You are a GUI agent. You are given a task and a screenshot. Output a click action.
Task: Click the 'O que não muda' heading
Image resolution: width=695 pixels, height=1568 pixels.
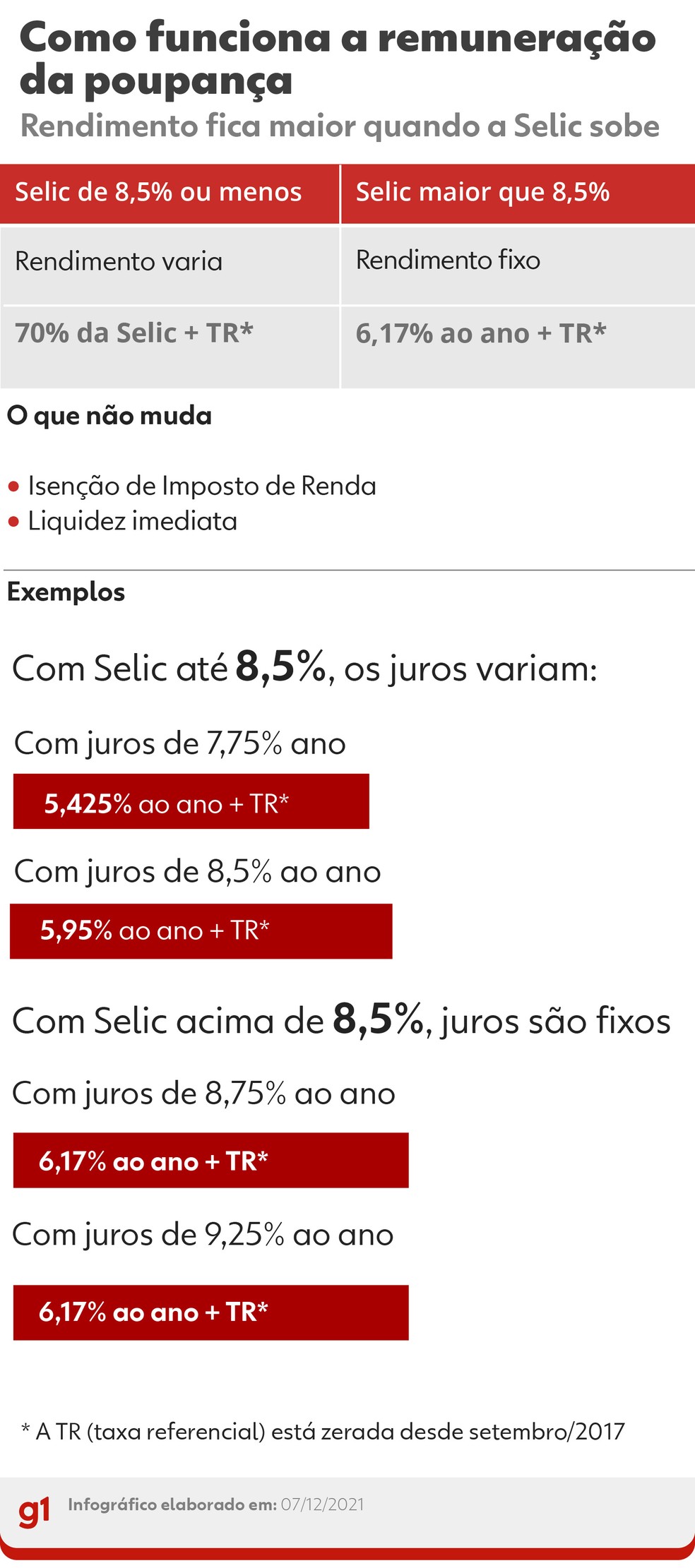point(109,417)
